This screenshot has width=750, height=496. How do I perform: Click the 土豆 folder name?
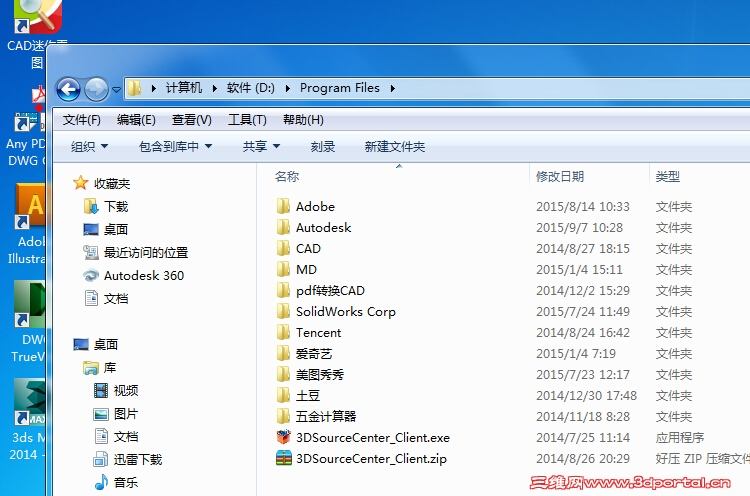point(308,396)
